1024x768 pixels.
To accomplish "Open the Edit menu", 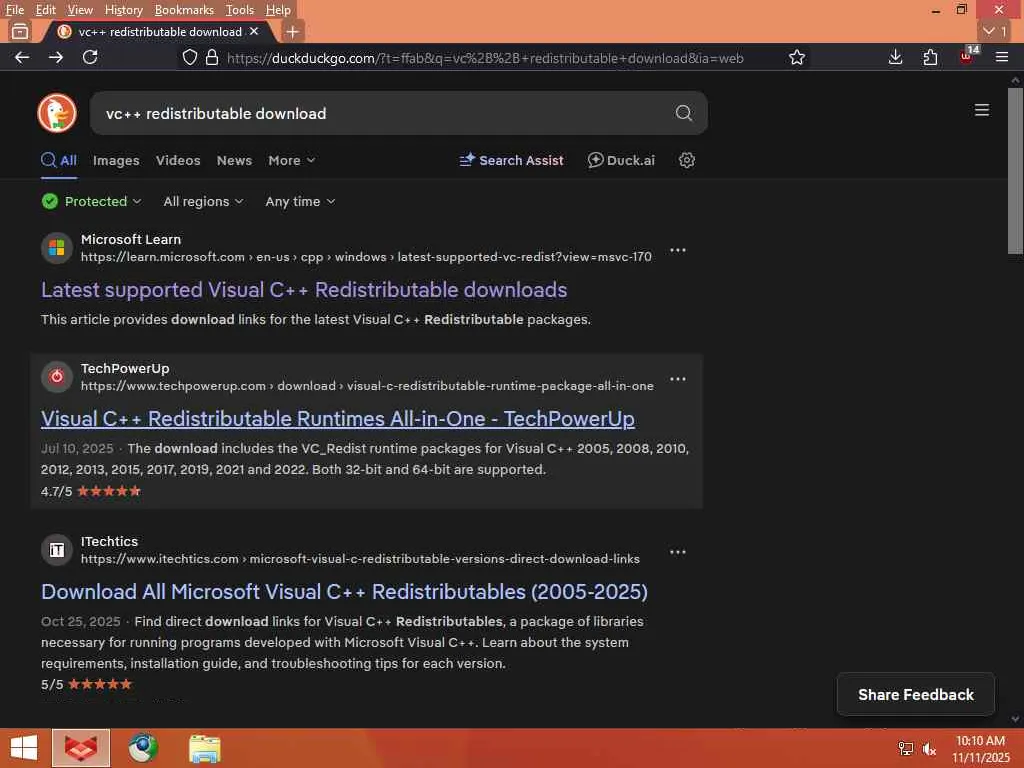I will (x=45, y=10).
